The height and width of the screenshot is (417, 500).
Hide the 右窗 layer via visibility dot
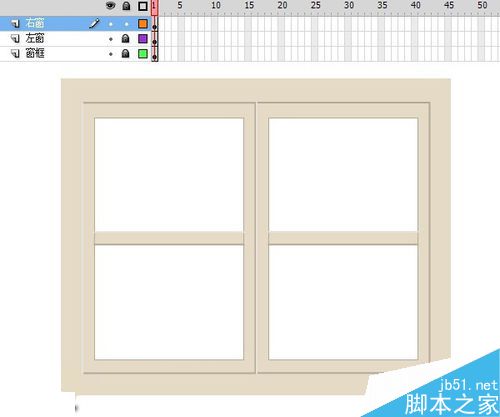coord(111,24)
